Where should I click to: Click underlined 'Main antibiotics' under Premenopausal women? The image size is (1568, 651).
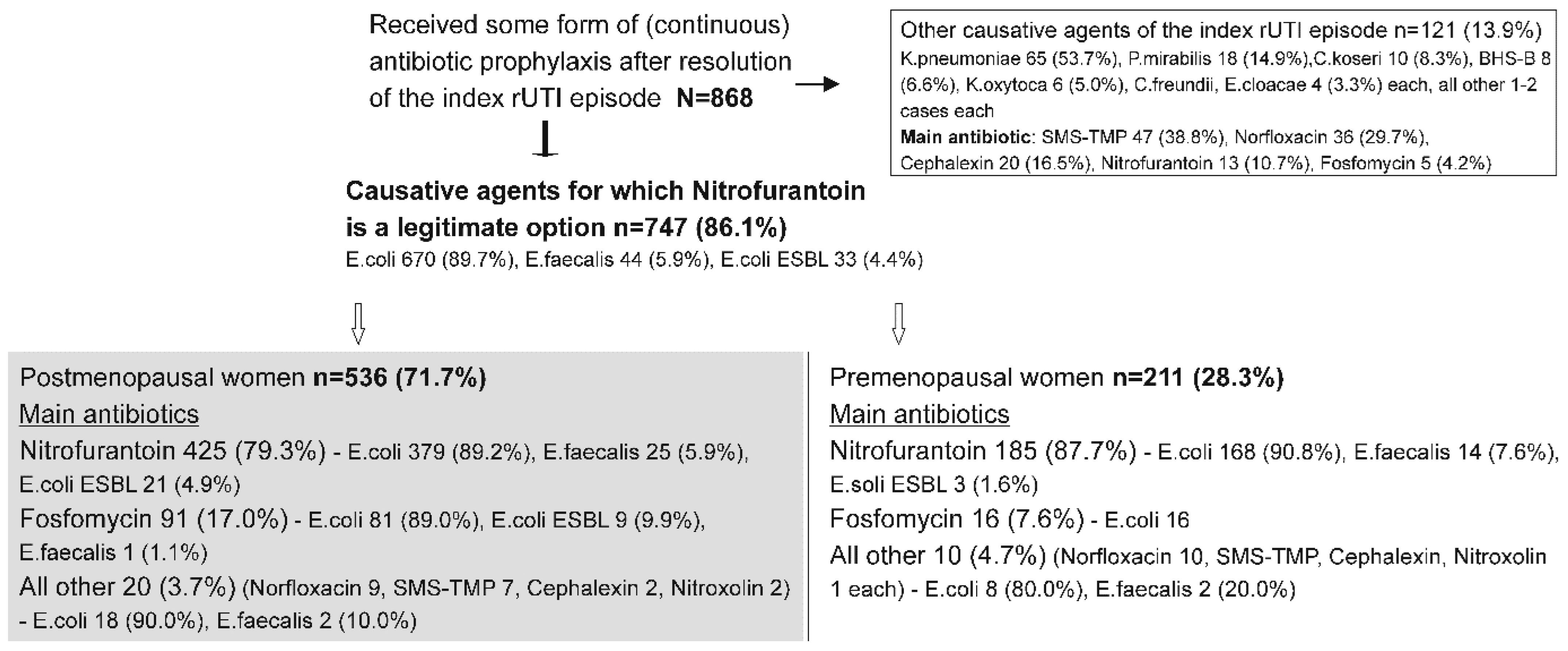(920, 414)
